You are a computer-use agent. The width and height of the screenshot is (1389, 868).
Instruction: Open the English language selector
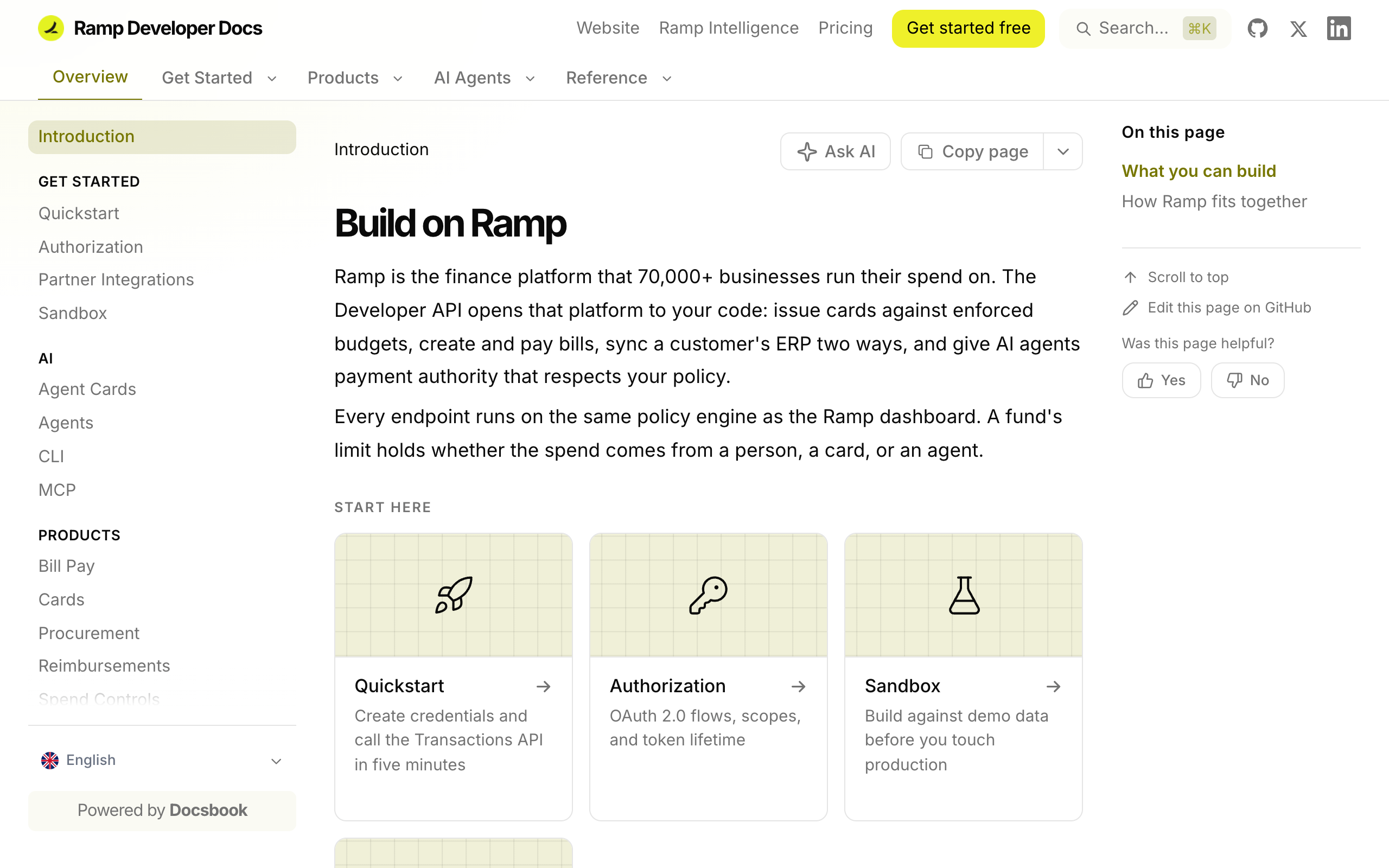pyautogui.click(x=162, y=760)
